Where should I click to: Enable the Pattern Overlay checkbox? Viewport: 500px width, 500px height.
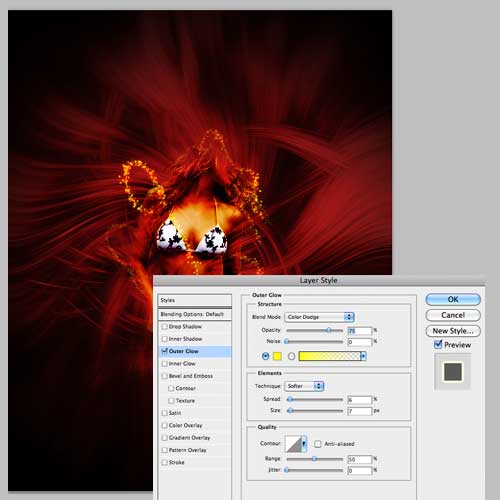point(164,450)
